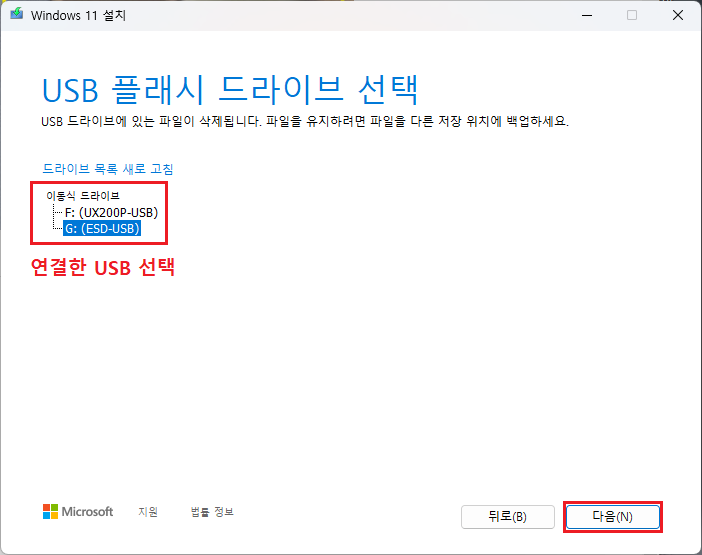
Task: Click the Windows 11 setup title bar icon
Action: point(17,14)
